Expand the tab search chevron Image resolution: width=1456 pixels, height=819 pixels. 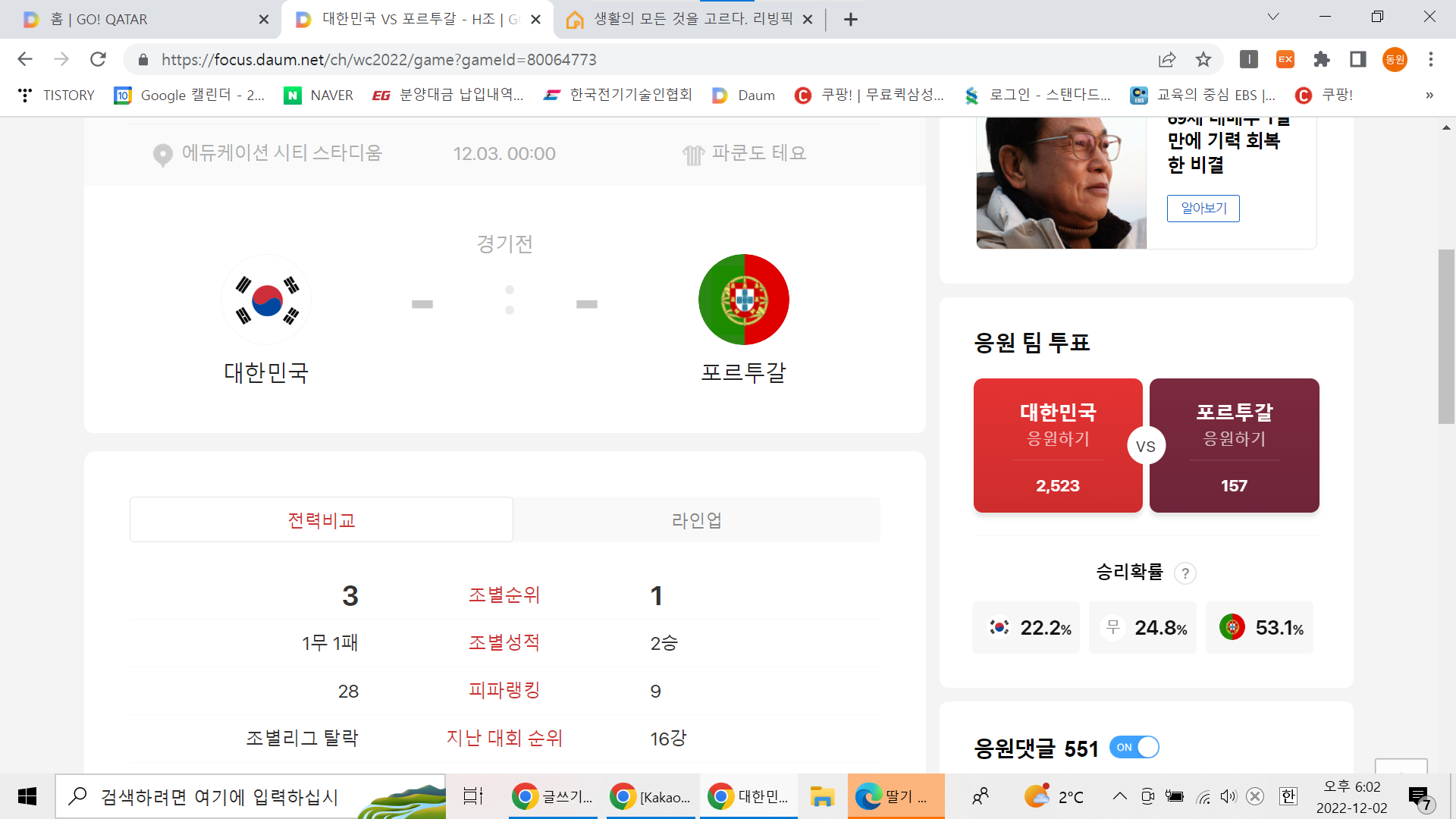tap(1273, 17)
